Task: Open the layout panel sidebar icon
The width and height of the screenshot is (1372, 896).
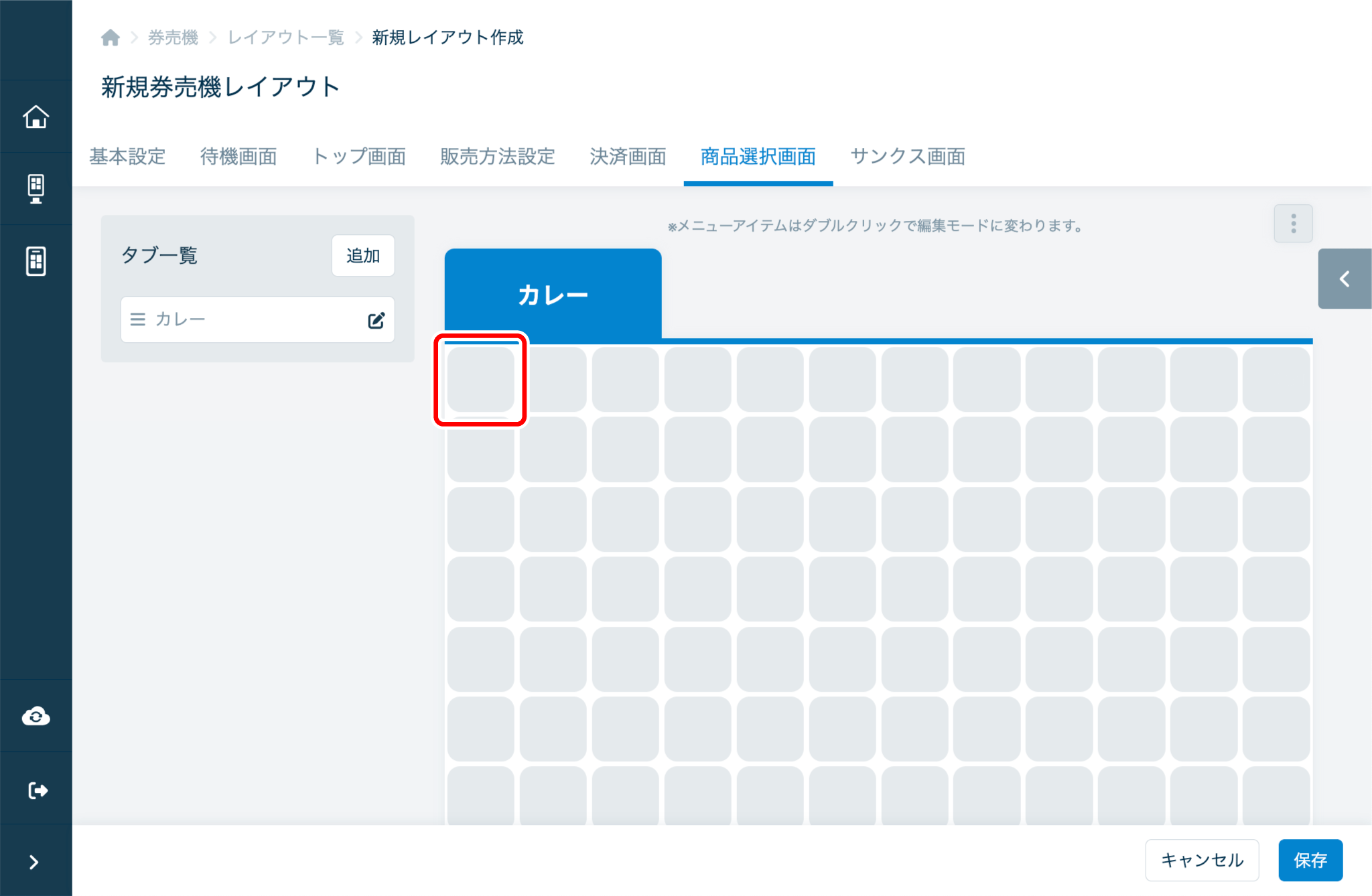Action: (x=36, y=260)
